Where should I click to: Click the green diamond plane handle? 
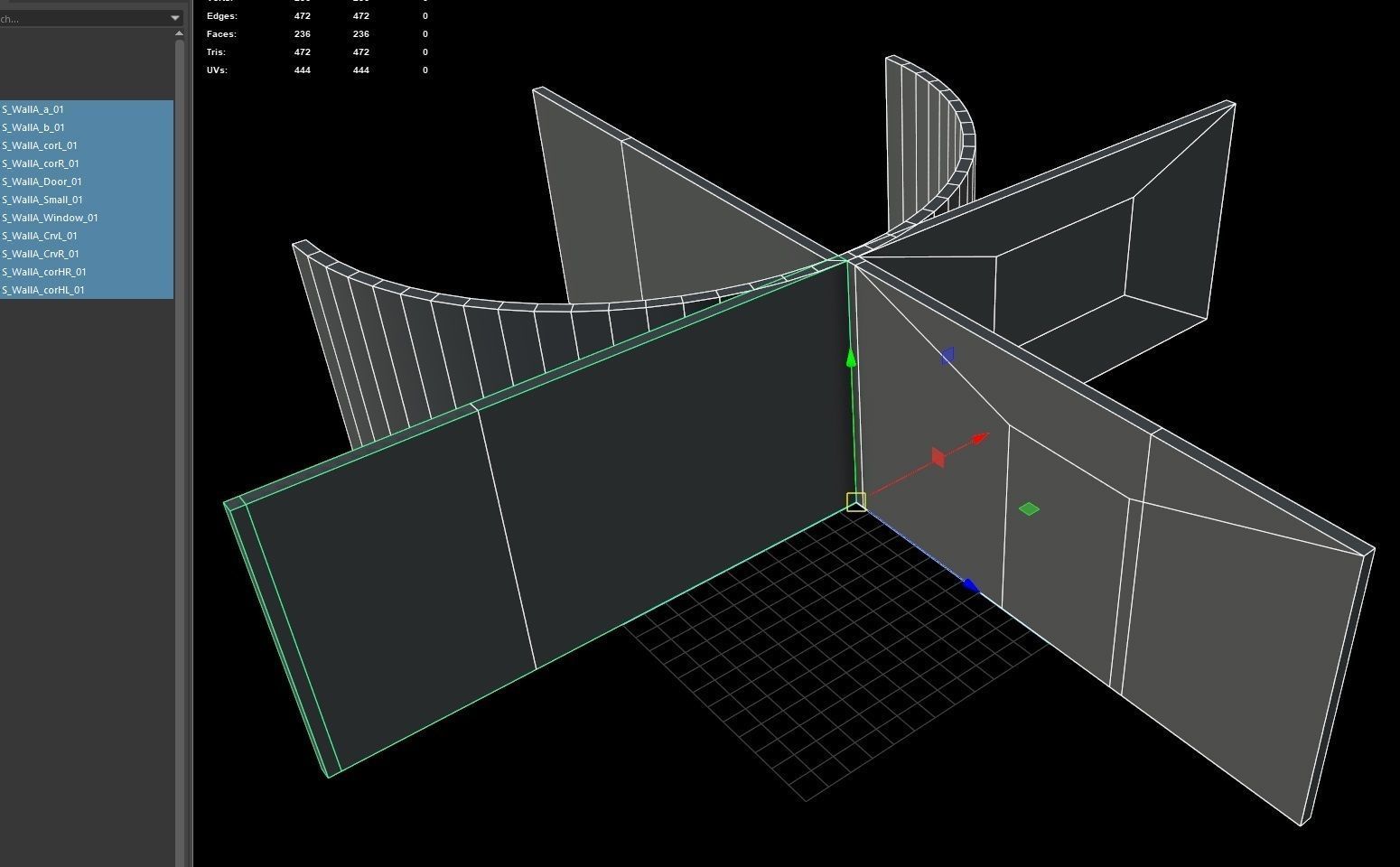(x=1029, y=509)
